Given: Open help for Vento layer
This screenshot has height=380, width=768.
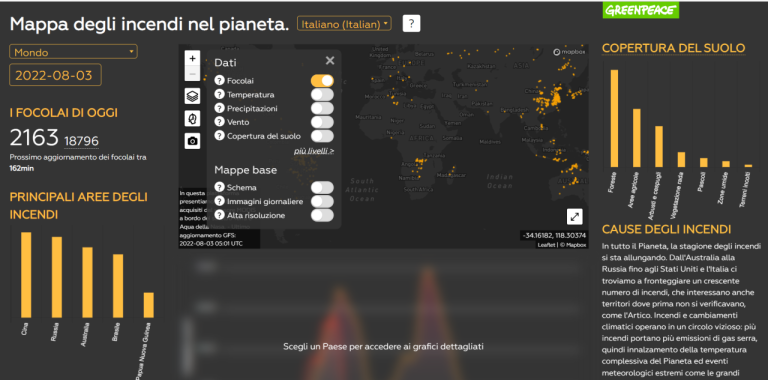Looking at the screenshot, I should [219, 122].
